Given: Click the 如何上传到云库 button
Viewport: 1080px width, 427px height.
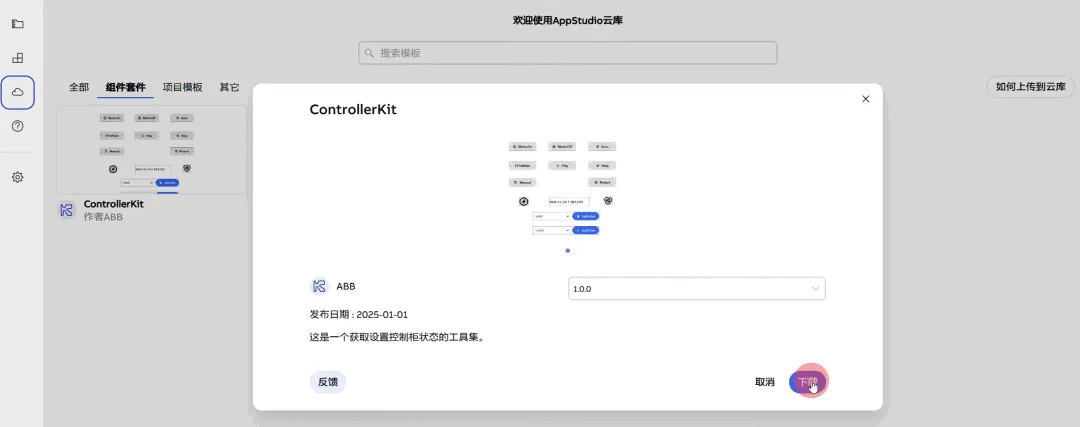Looking at the screenshot, I should 1030,87.
